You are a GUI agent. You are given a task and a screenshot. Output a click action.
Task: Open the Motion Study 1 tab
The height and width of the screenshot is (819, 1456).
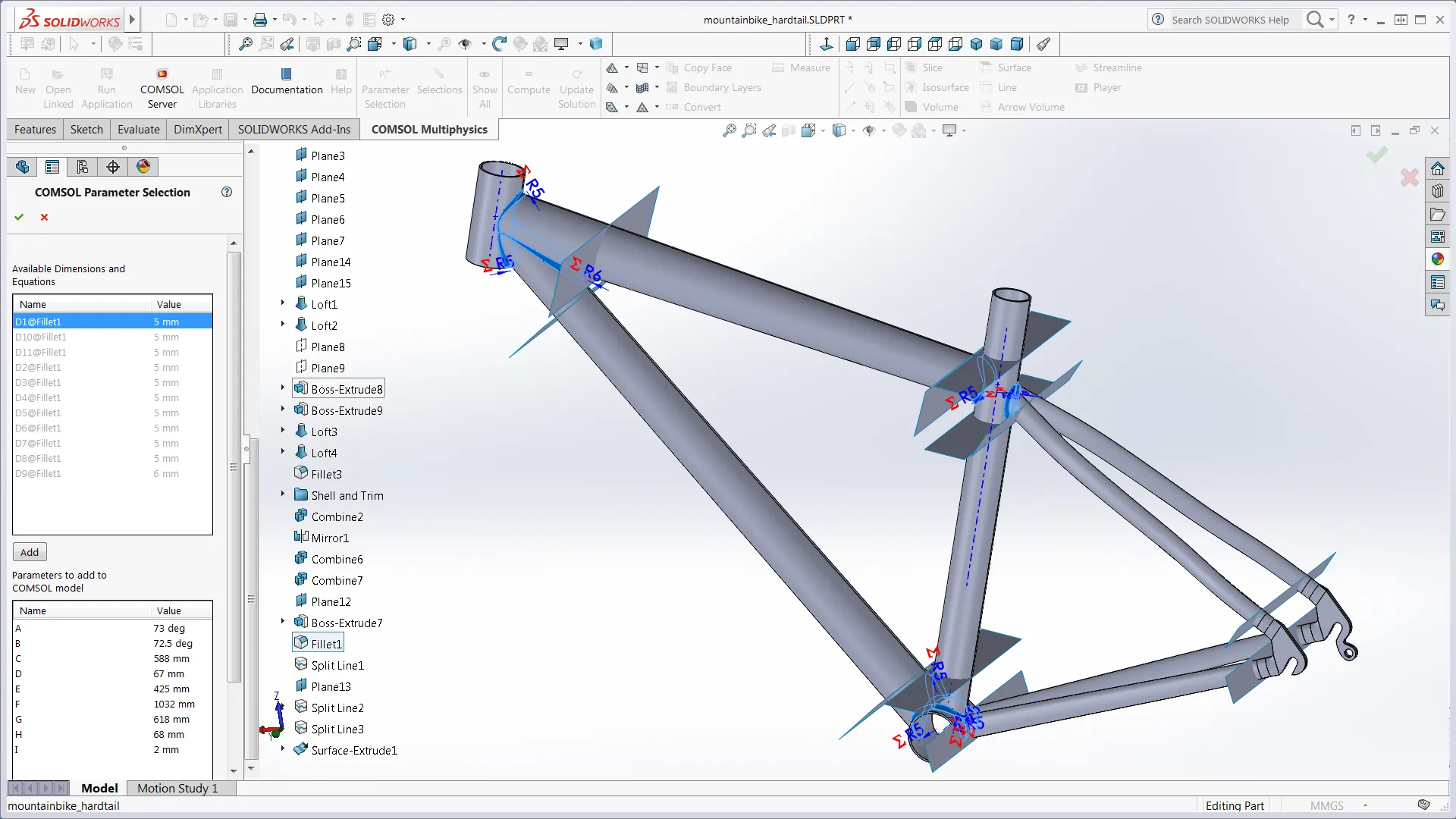[177, 788]
